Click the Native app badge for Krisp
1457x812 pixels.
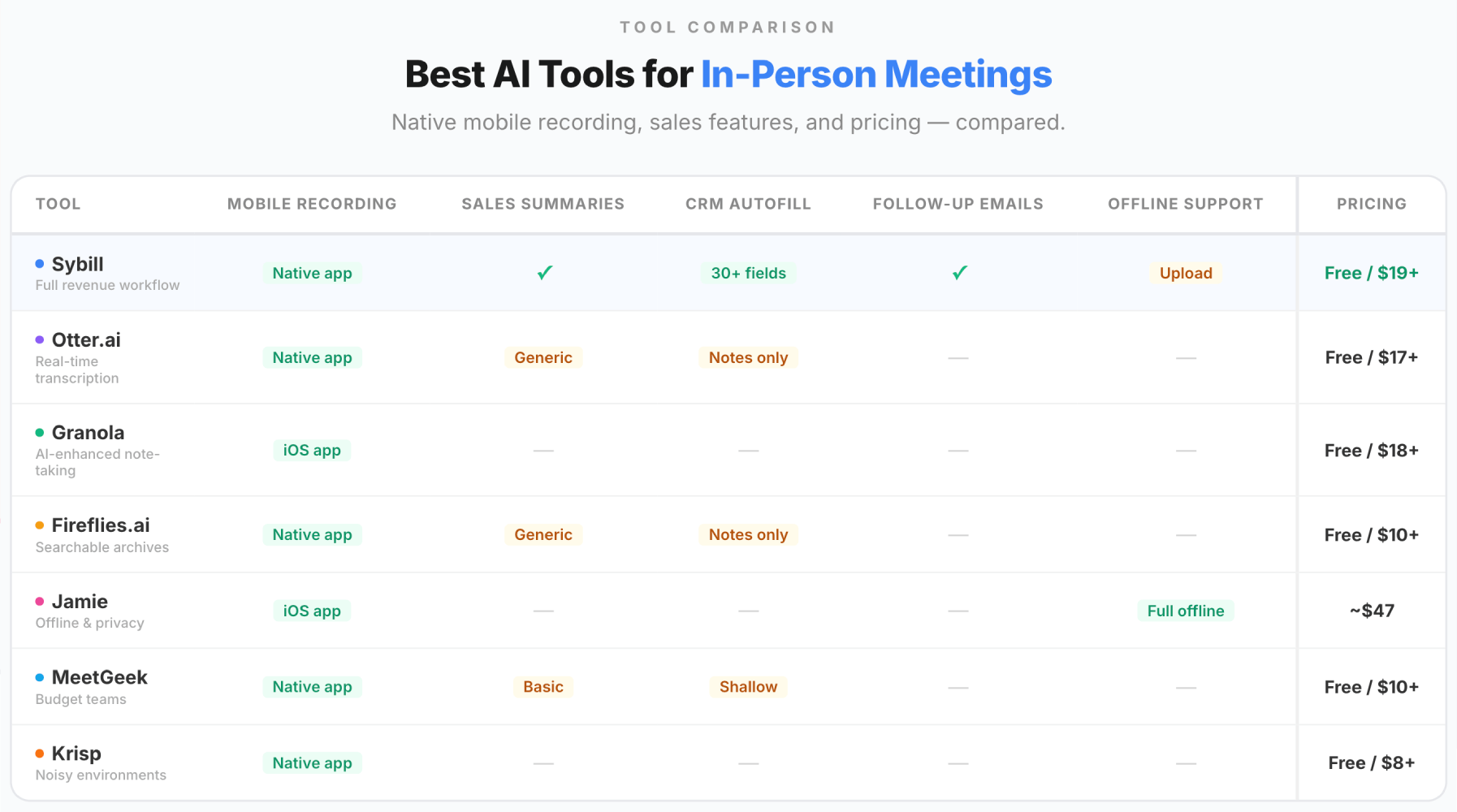coord(312,763)
